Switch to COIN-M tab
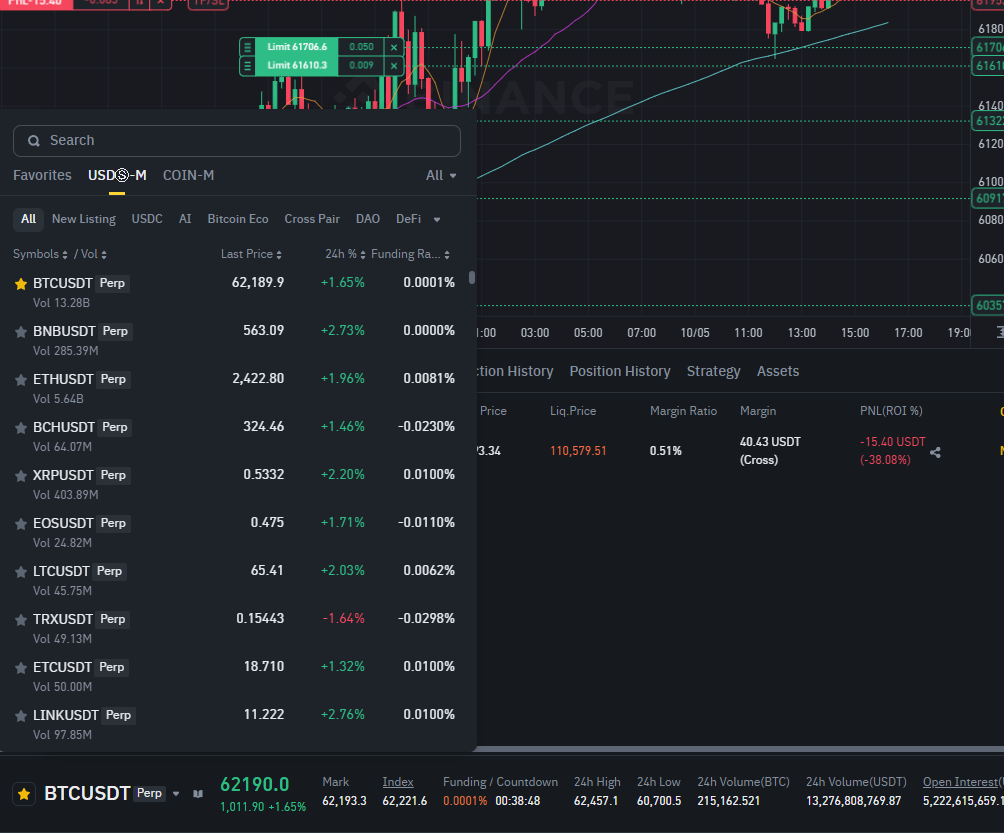The width and height of the screenshot is (1004, 833). coord(188,175)
